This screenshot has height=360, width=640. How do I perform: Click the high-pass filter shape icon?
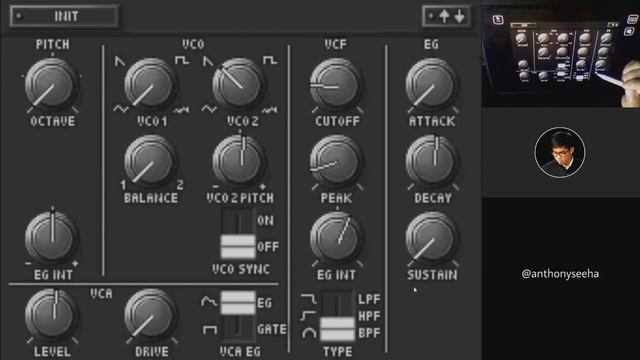click(x=309, y=316)
